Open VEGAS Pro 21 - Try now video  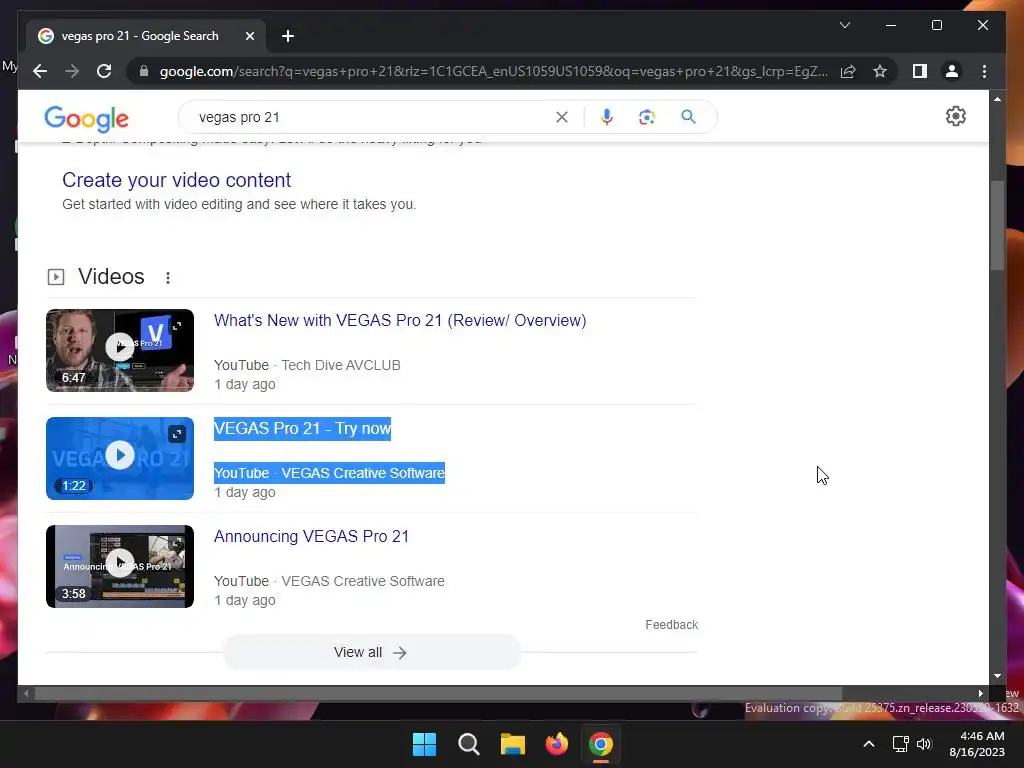[x=302, y=428]
